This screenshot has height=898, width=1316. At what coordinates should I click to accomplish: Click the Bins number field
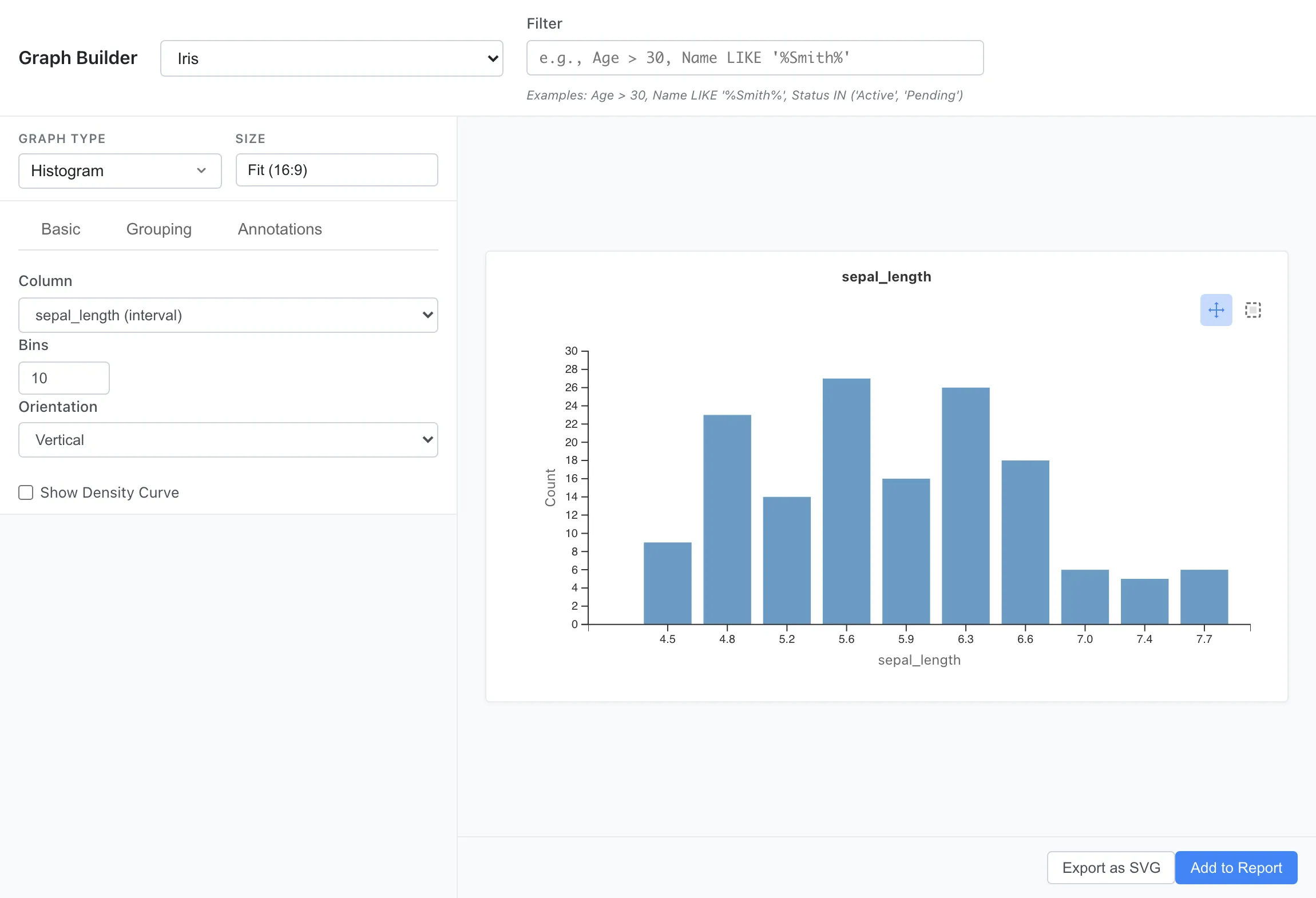coord(64,378)
